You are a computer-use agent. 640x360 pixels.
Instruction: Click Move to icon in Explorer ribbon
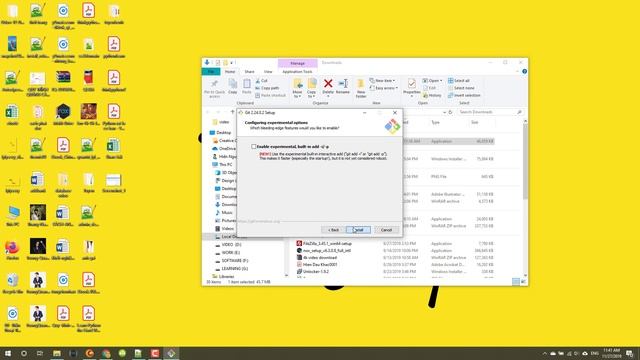[x=298, y=88]
